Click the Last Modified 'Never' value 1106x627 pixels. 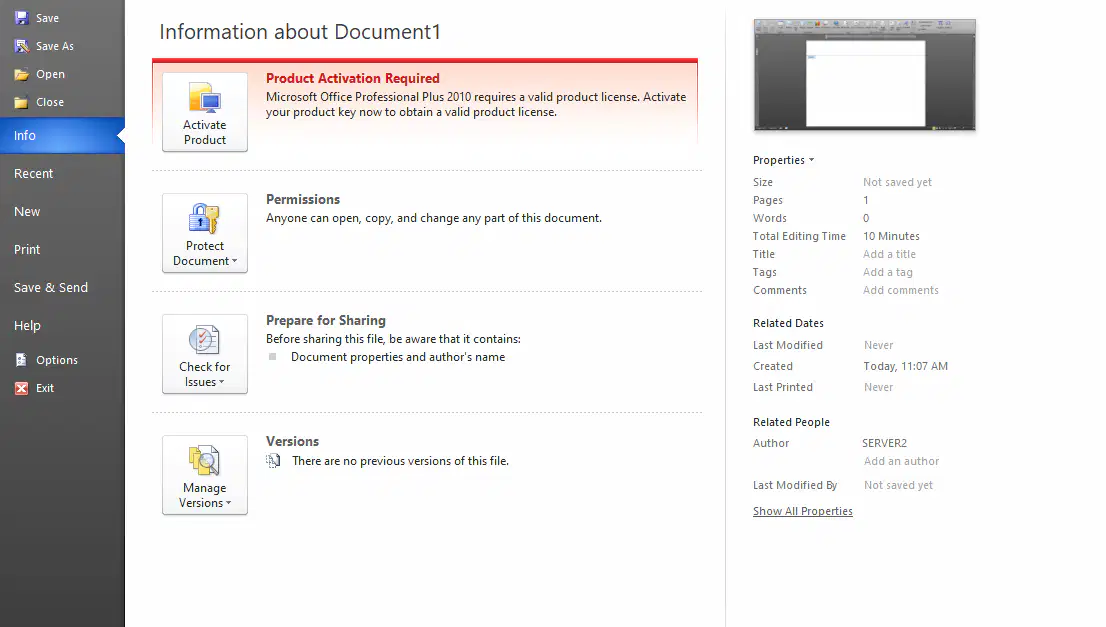coord(879,345)
